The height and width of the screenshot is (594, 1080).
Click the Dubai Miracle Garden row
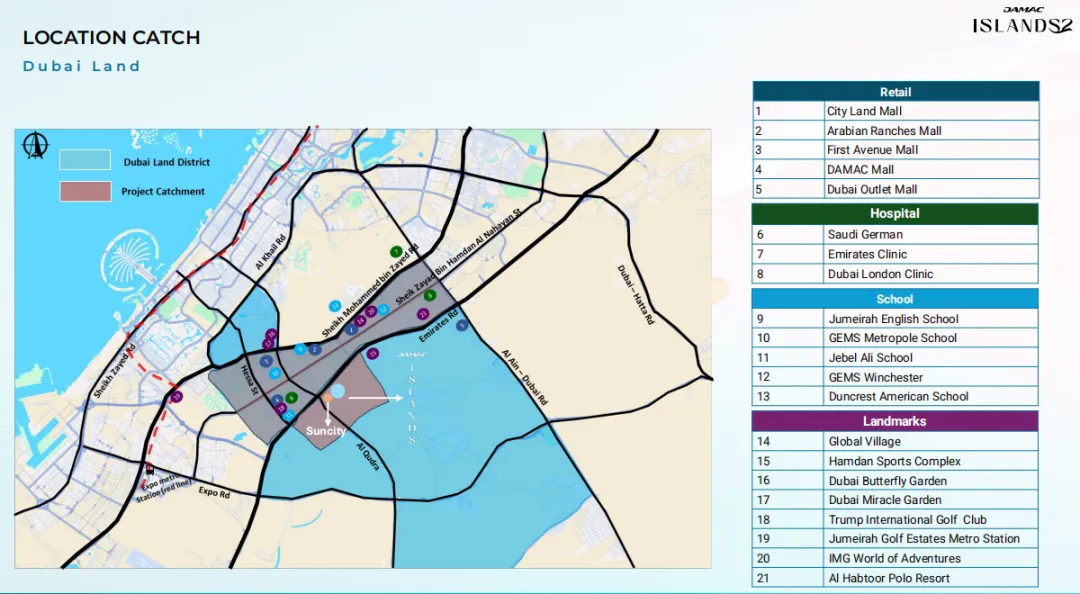click(895, 500)
